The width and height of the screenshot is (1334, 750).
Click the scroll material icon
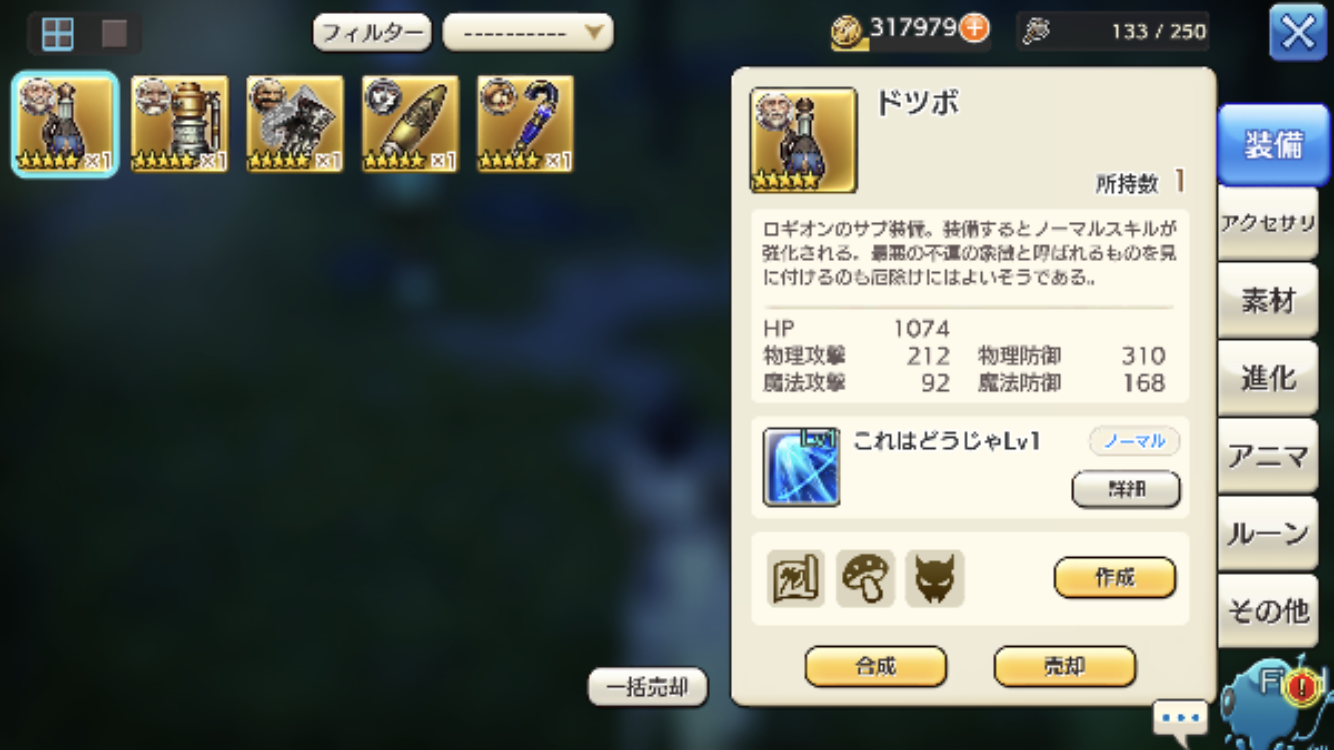tap(796, 578)
